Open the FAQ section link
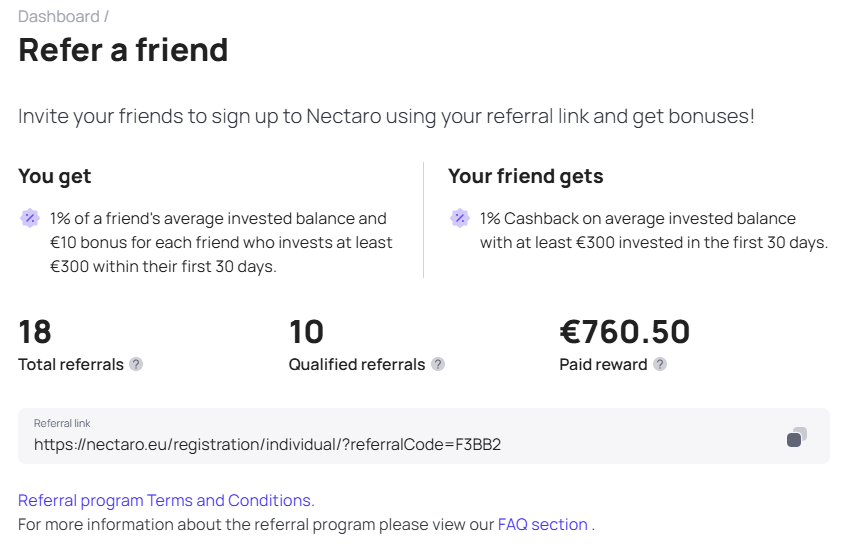Image resolution: width=841 pixels, height=548 pixels. (542, 524)
